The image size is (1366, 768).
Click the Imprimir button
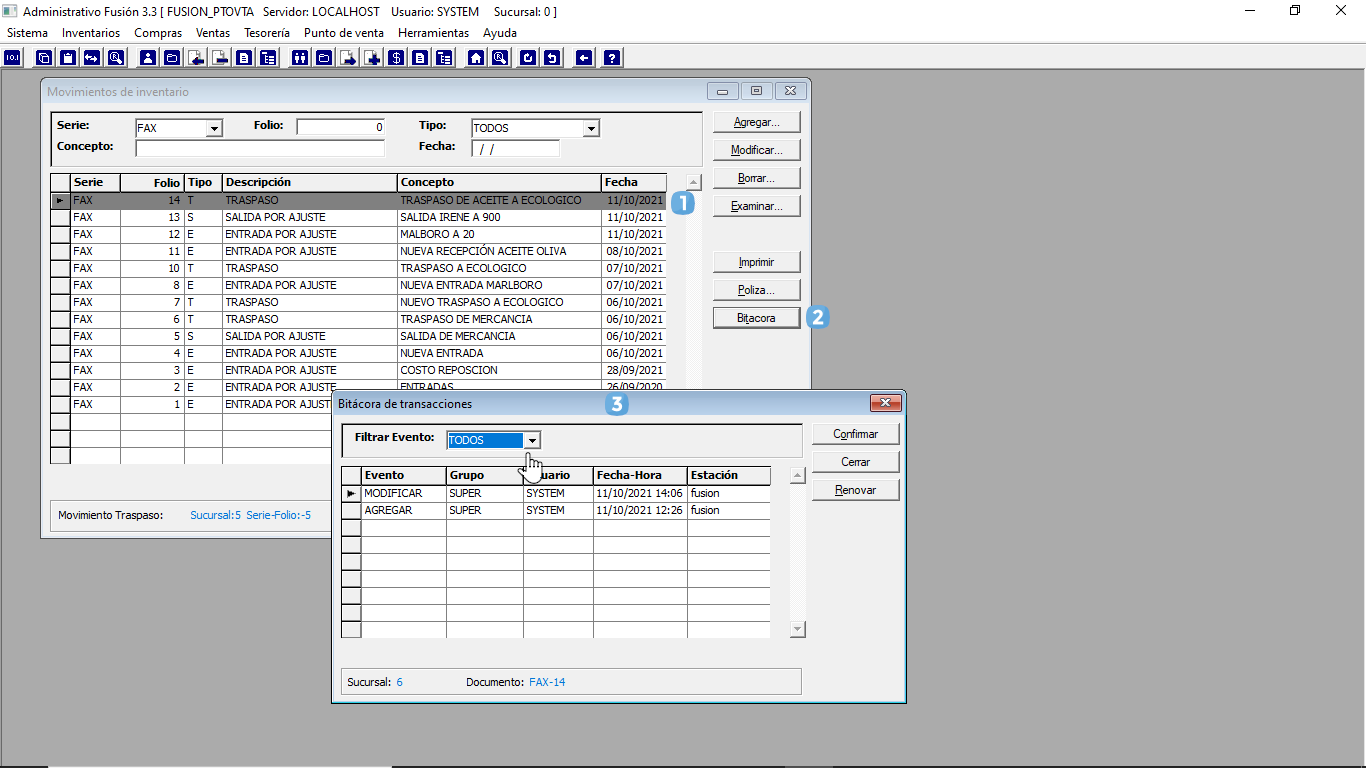[x=757, y=262]
